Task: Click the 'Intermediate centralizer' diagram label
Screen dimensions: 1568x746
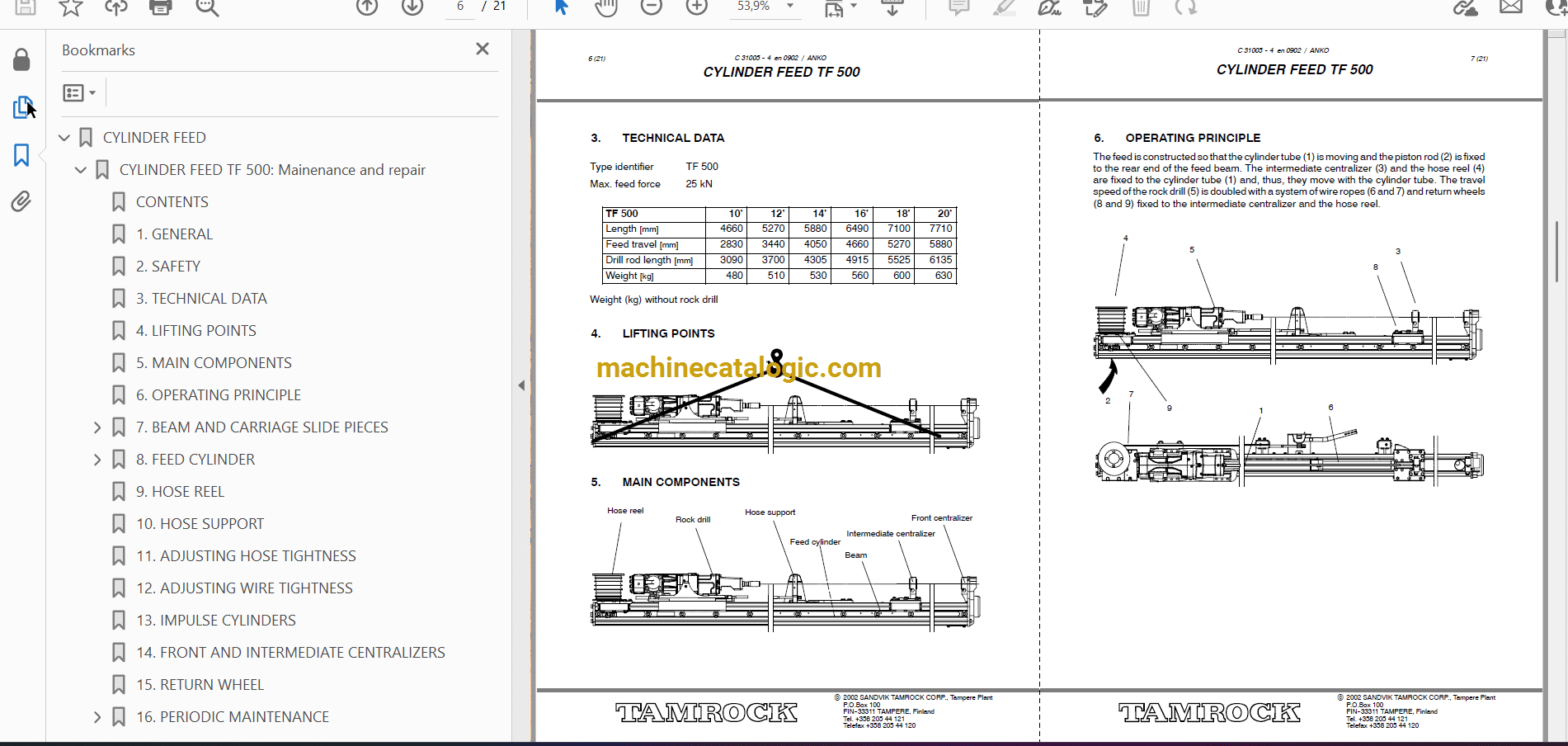Action: coord(891,534)
